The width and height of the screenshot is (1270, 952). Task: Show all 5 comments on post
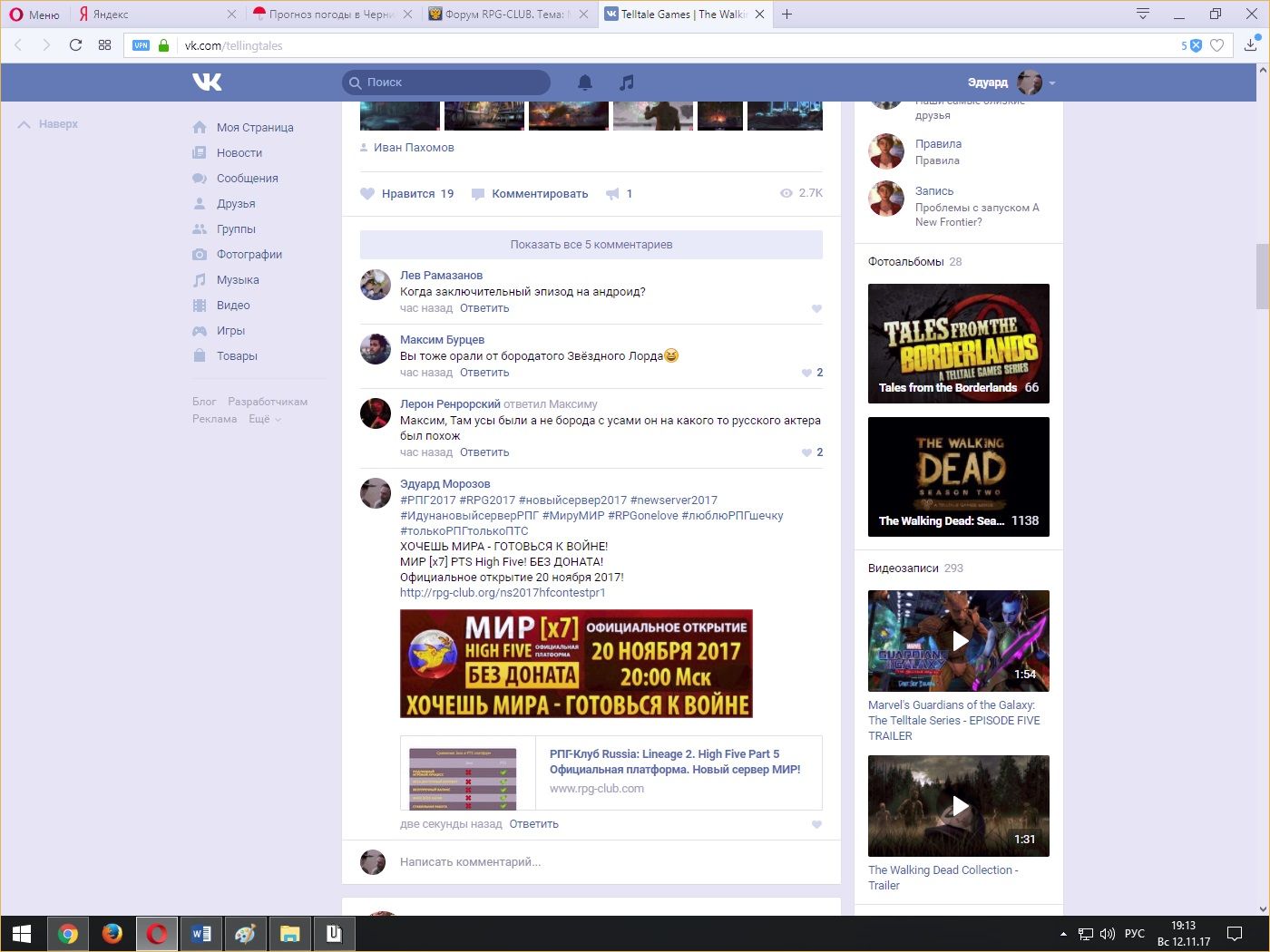[x=591, y=245]
